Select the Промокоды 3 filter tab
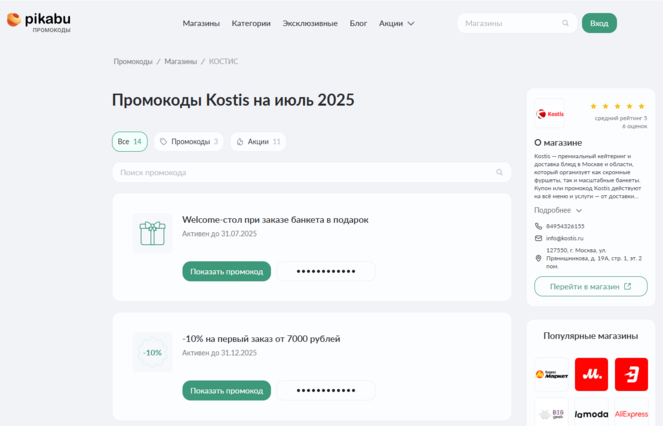 pos(189,142)
